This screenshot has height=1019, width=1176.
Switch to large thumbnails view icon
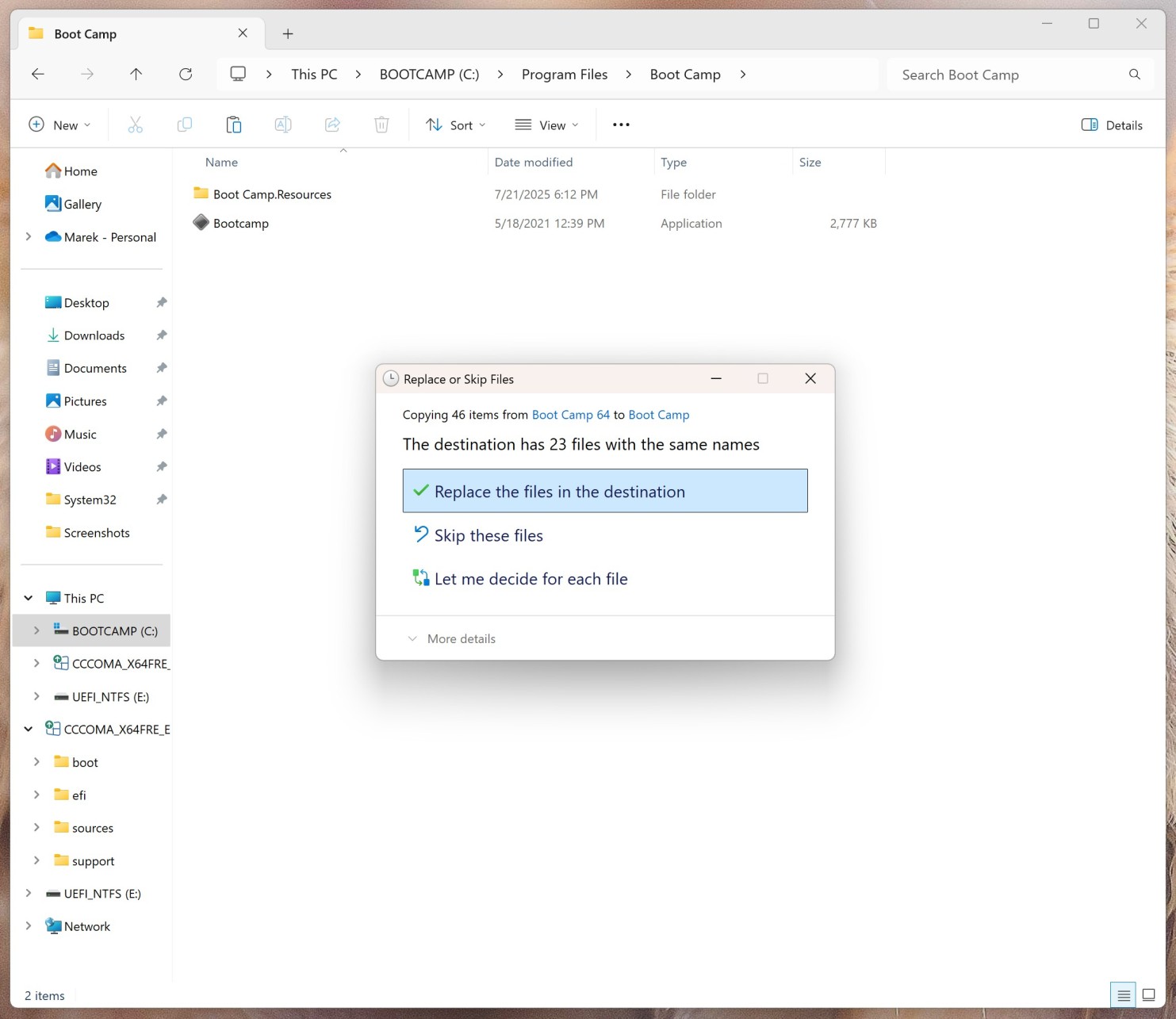coord(1148,995)
